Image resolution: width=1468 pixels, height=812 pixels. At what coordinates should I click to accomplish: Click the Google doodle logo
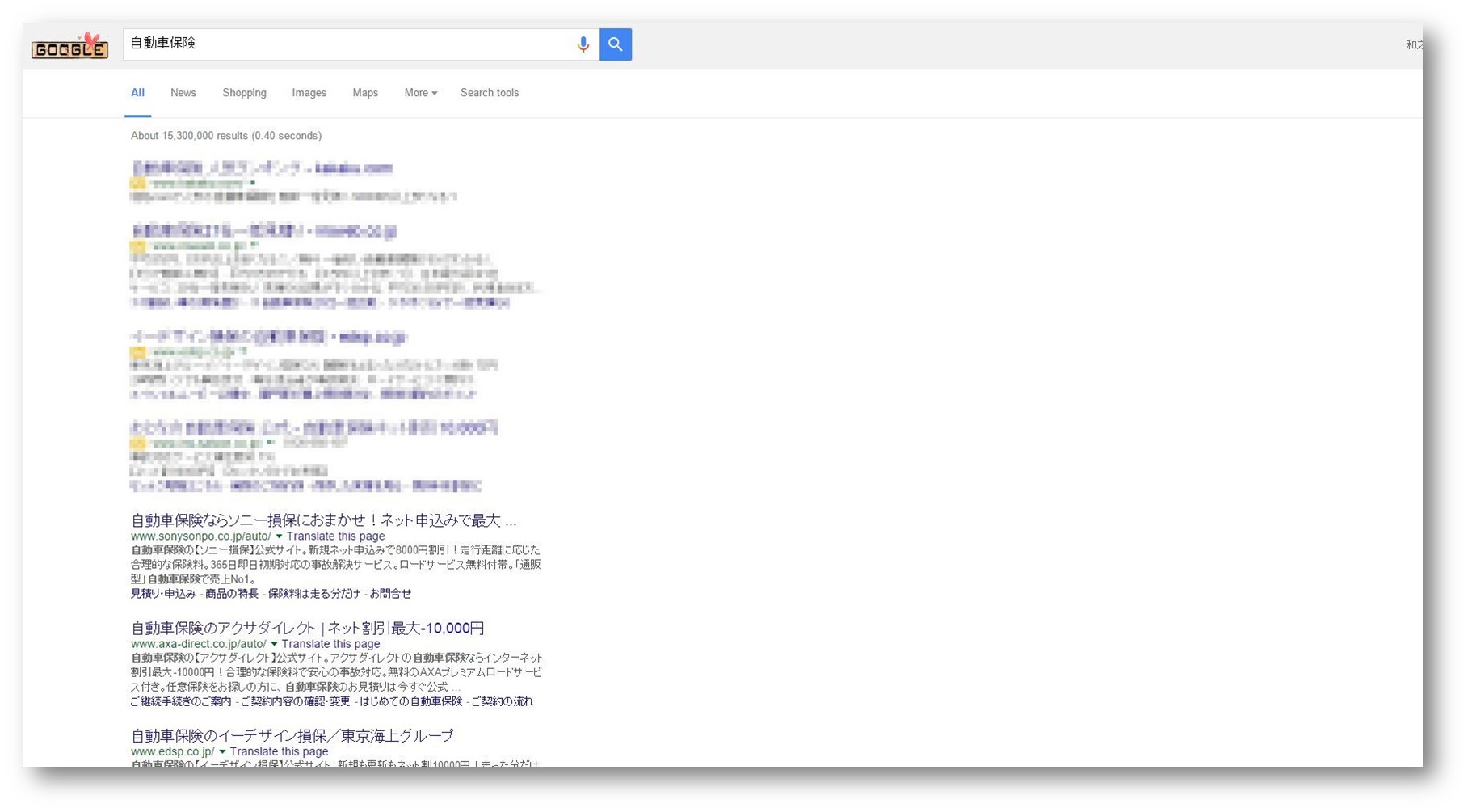[69, 46]
